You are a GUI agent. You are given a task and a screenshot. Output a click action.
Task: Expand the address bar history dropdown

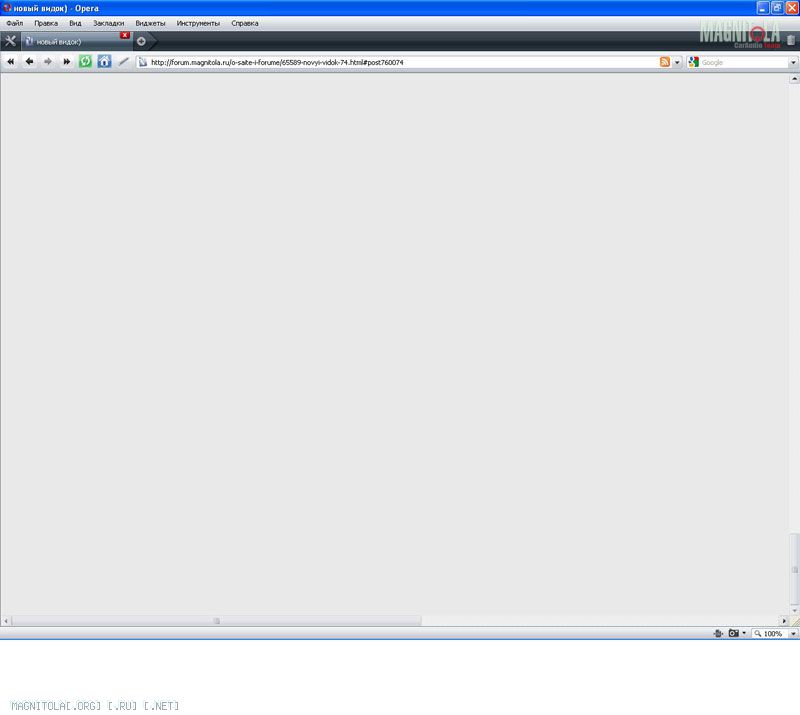click(677, 62)
